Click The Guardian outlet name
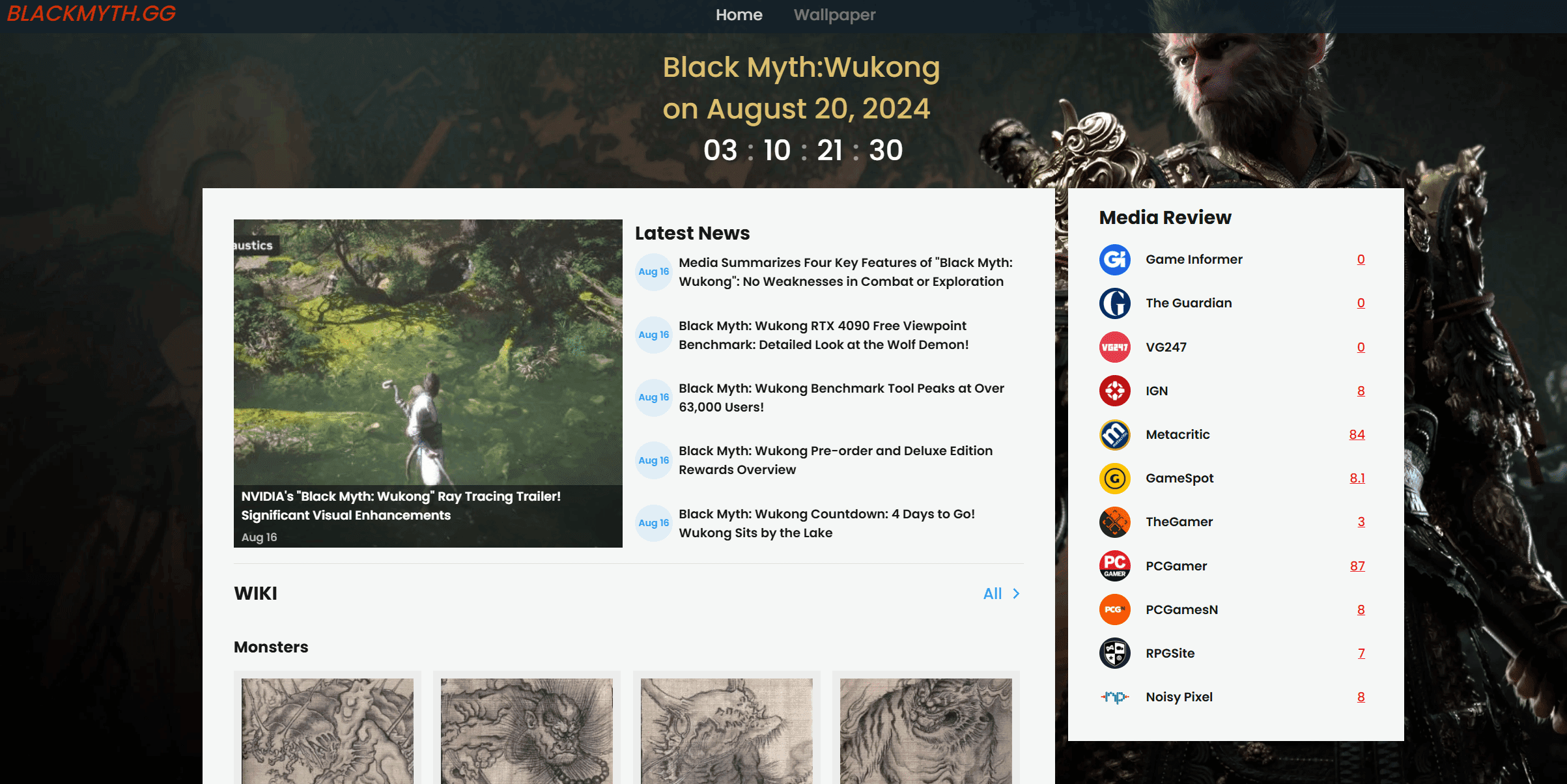This screenshot has width=1567, height=784. [x=1189, y=303]
